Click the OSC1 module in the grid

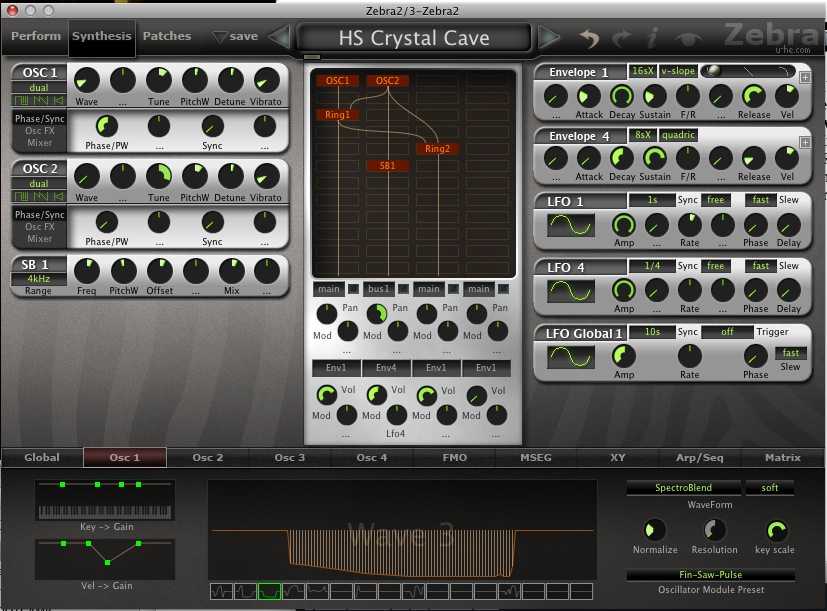tap(337, 81)
